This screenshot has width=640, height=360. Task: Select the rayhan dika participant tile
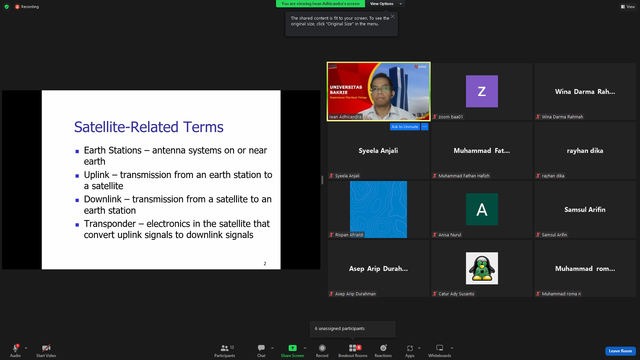[585, 151]
